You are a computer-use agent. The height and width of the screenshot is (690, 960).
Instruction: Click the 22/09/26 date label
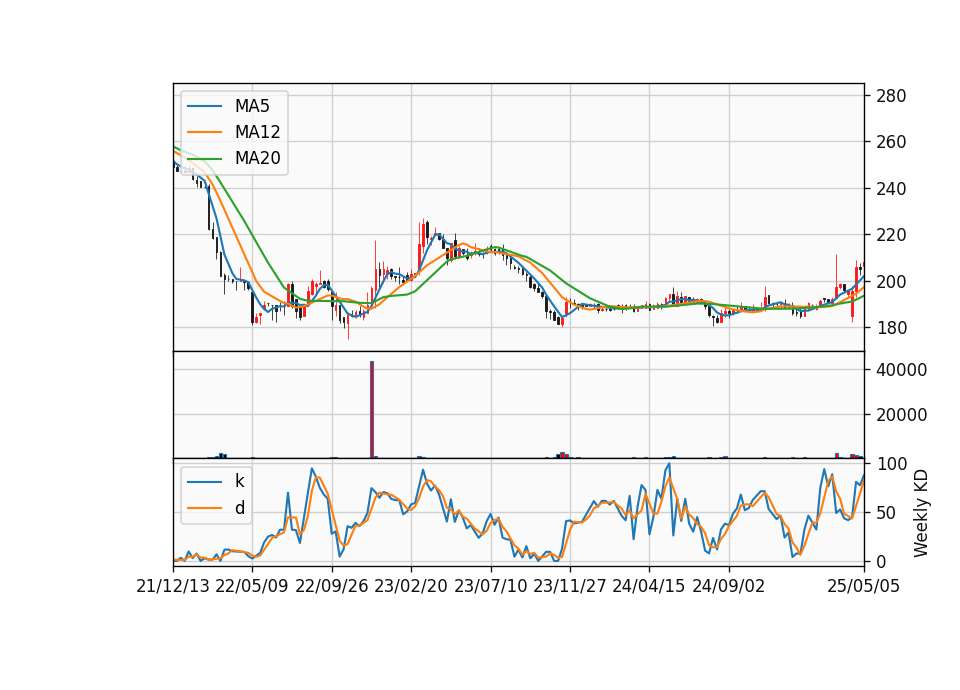point(332,586)
